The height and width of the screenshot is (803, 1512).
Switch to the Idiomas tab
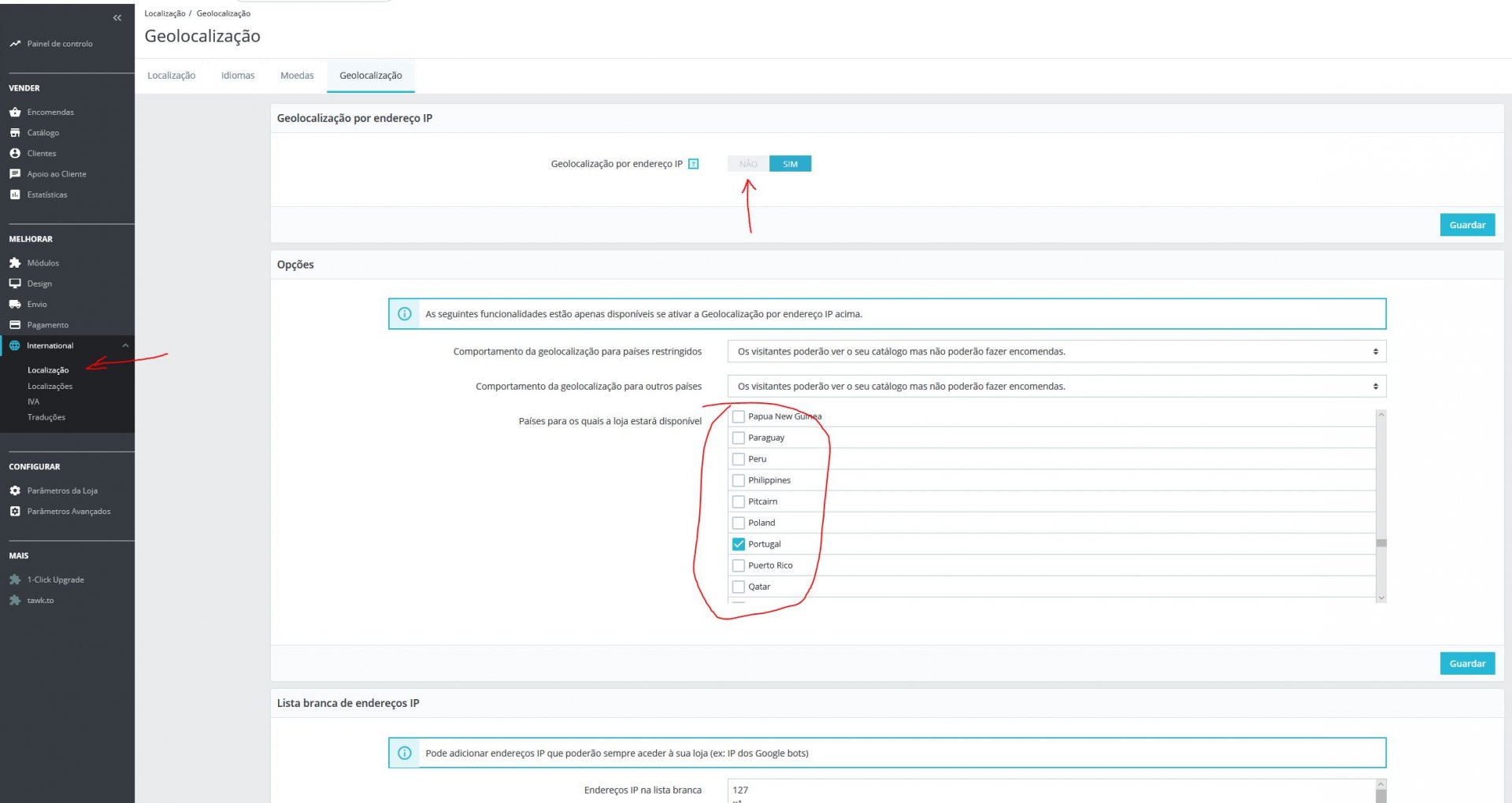point(238,76)
